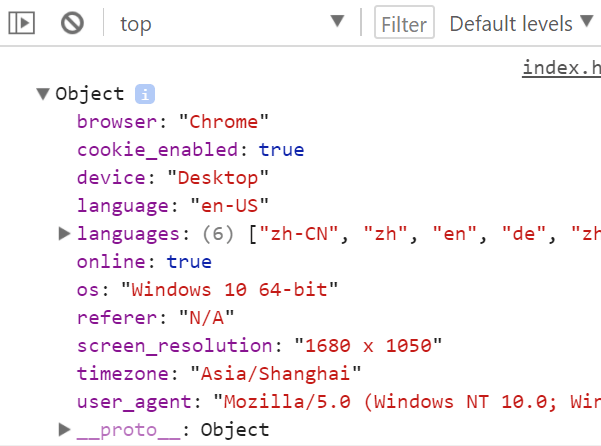Select the screen_resolution "1680 x 1050" value
This screenshot has height=446, width=601.
click(x=367, y=346)
